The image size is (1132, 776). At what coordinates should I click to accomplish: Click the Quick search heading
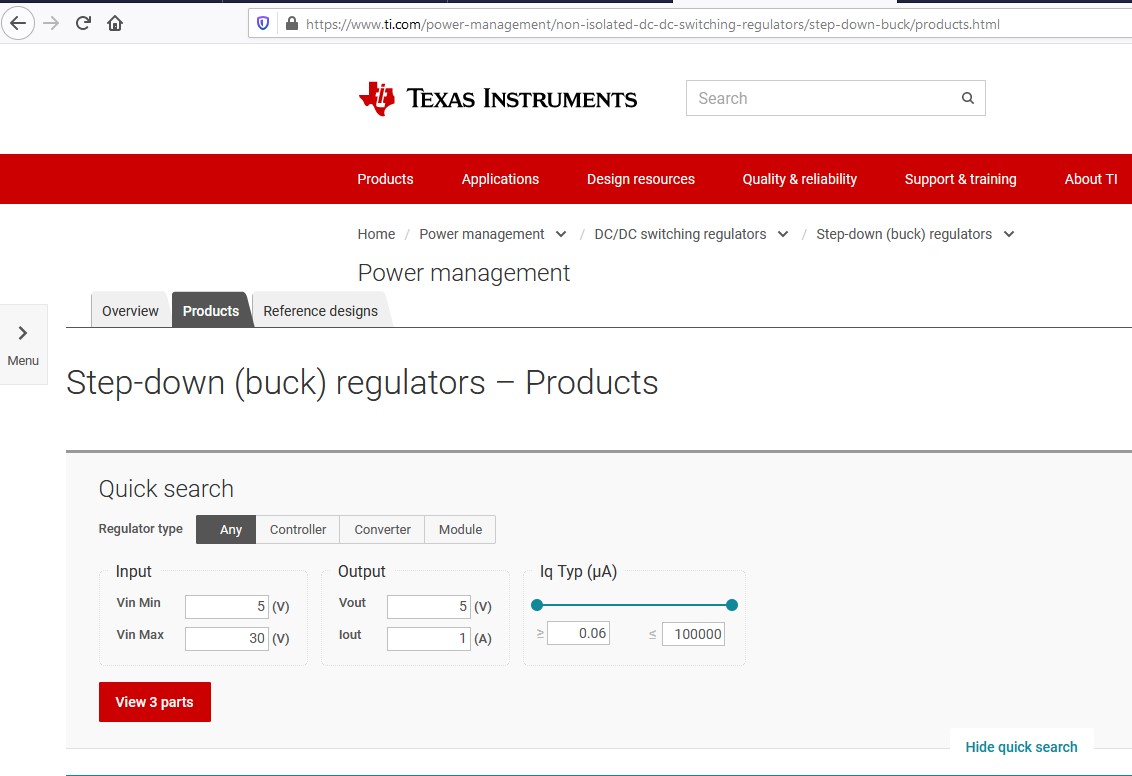point(166,489)
